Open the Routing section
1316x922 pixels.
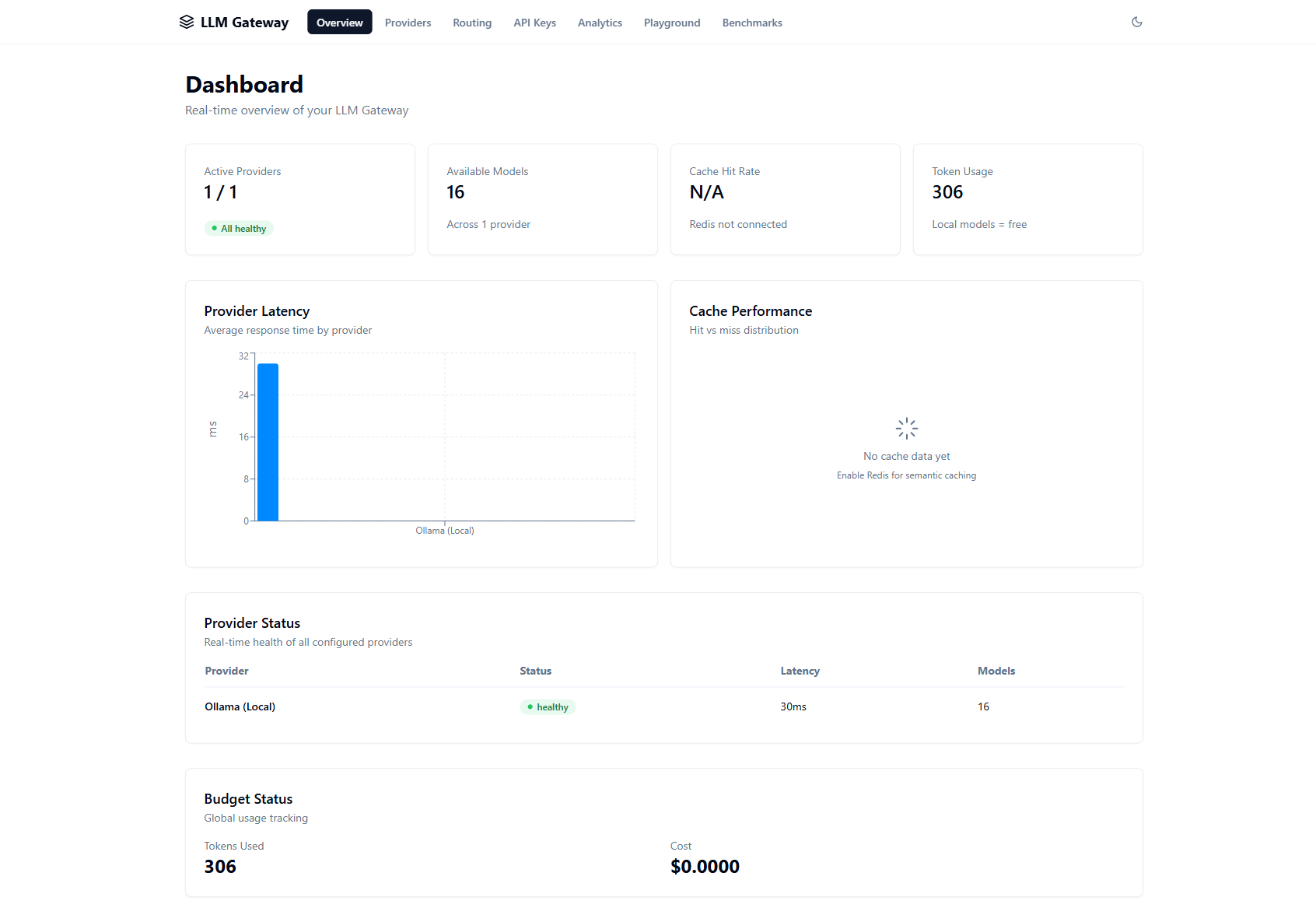(x=472, y=23)
